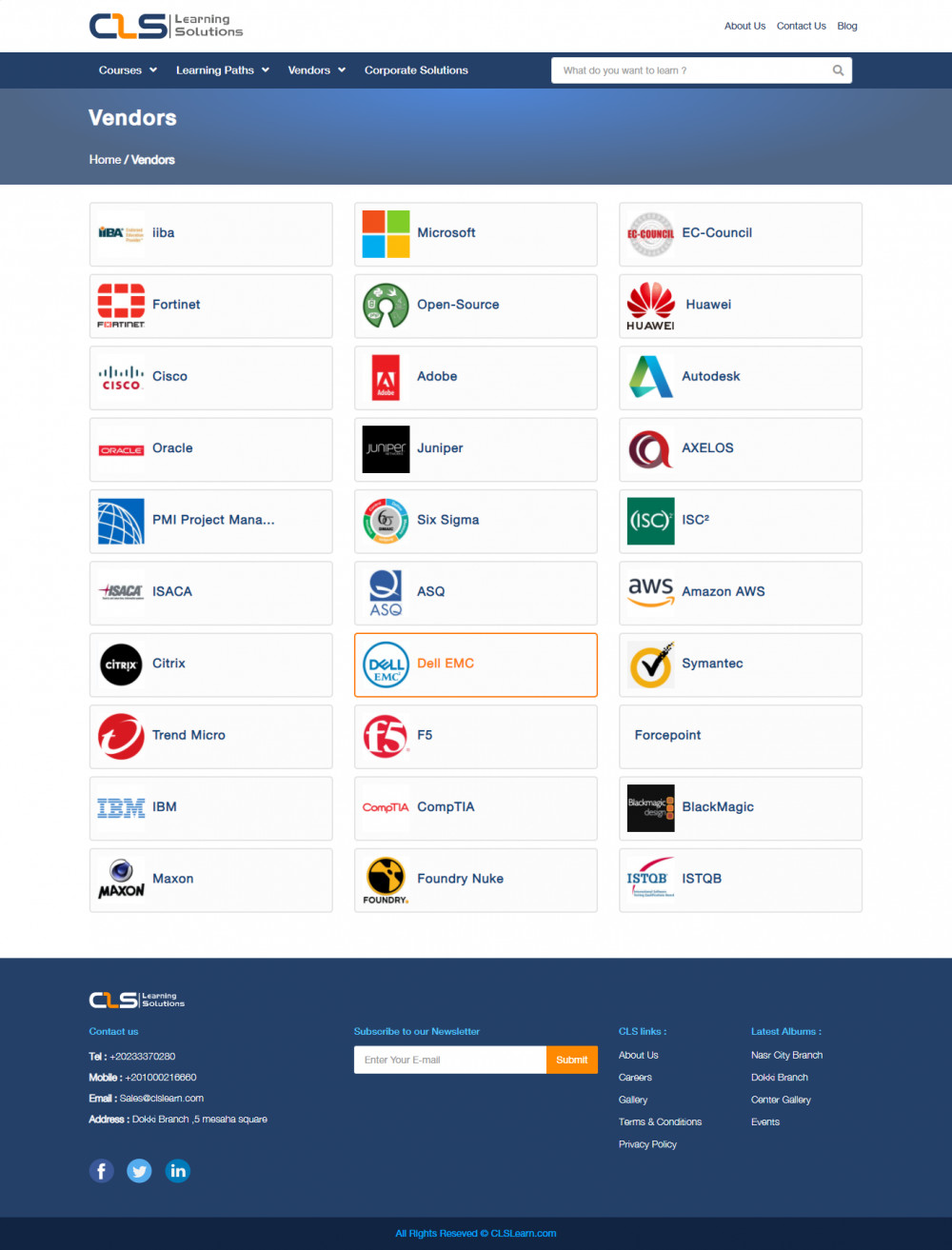The width and height of the screenshot is (952, 1250).
Task: Select the EC-Council logo
Action: (x=650, y=233)
